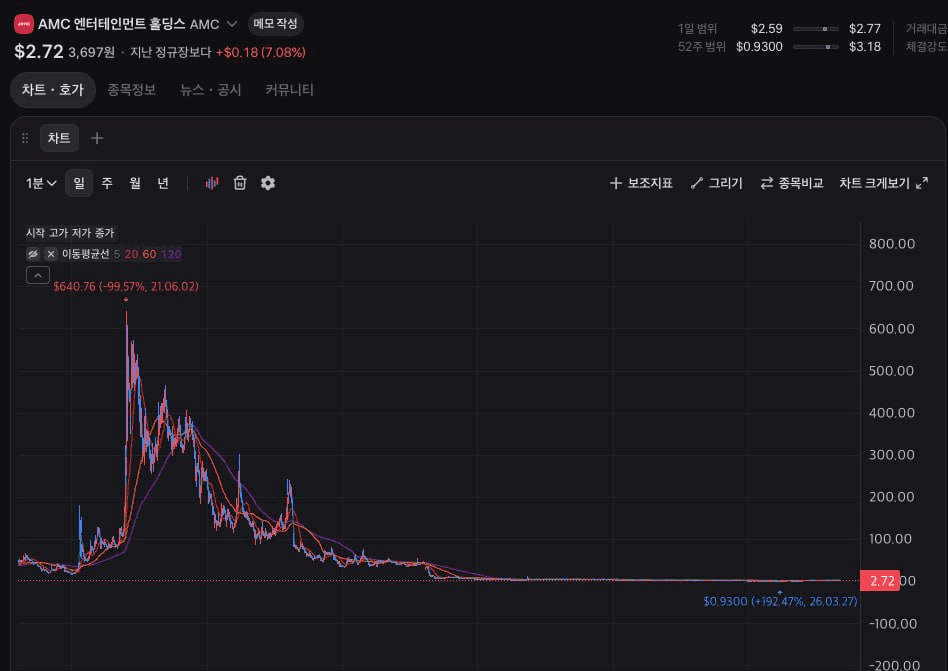Click the trash delete icon
Image resolution: width=948 pixels, height=671 pixels.
coord(240,183)
